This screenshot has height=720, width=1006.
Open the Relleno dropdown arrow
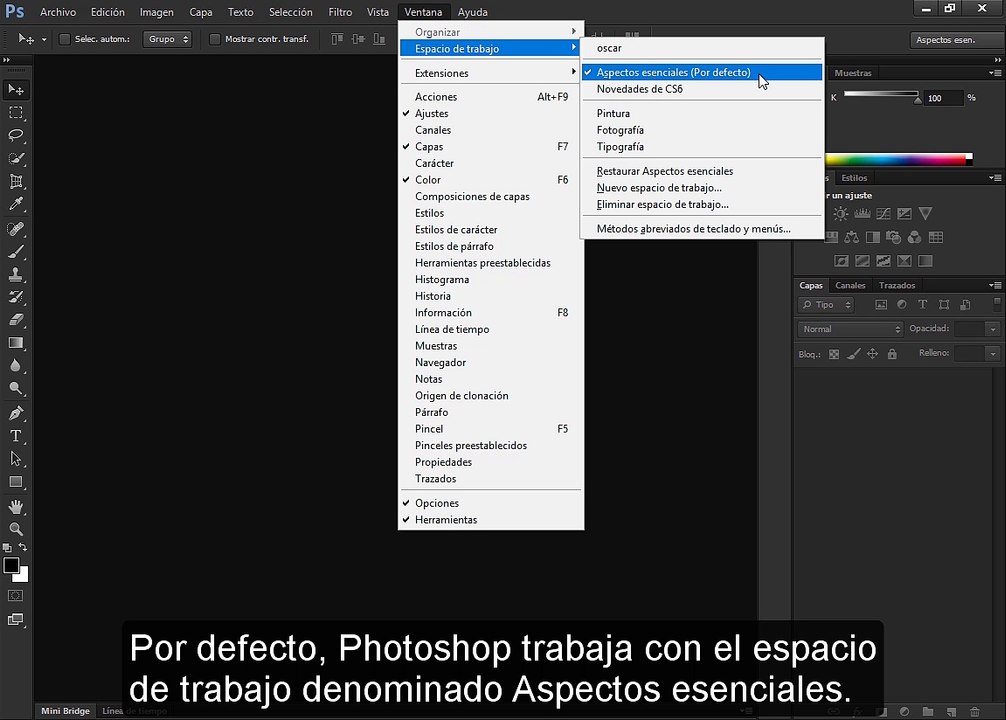(993, 354)
